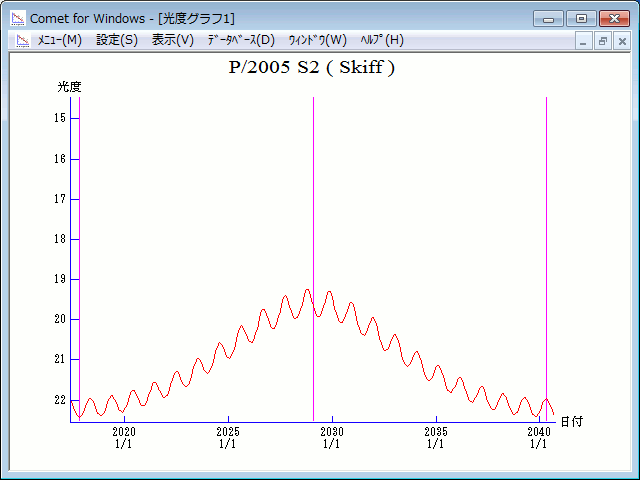The width and height of the screenshot is (640, 480).
Task: Expand the ウィンドウ(W) window menu
Action: point(317,40)
